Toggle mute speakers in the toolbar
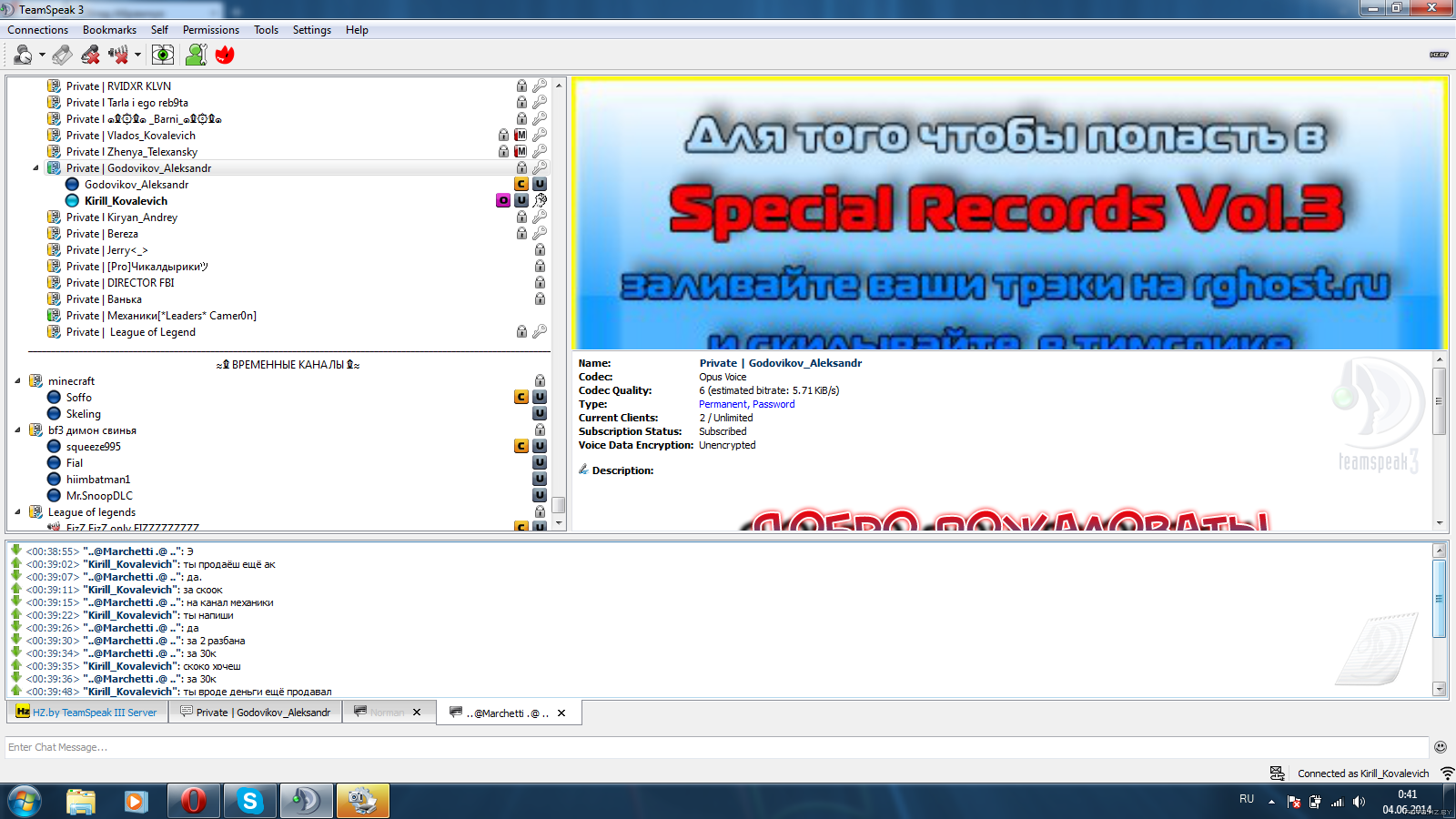This screenshot has height=819, width=1456. click(x=117, y=56)
